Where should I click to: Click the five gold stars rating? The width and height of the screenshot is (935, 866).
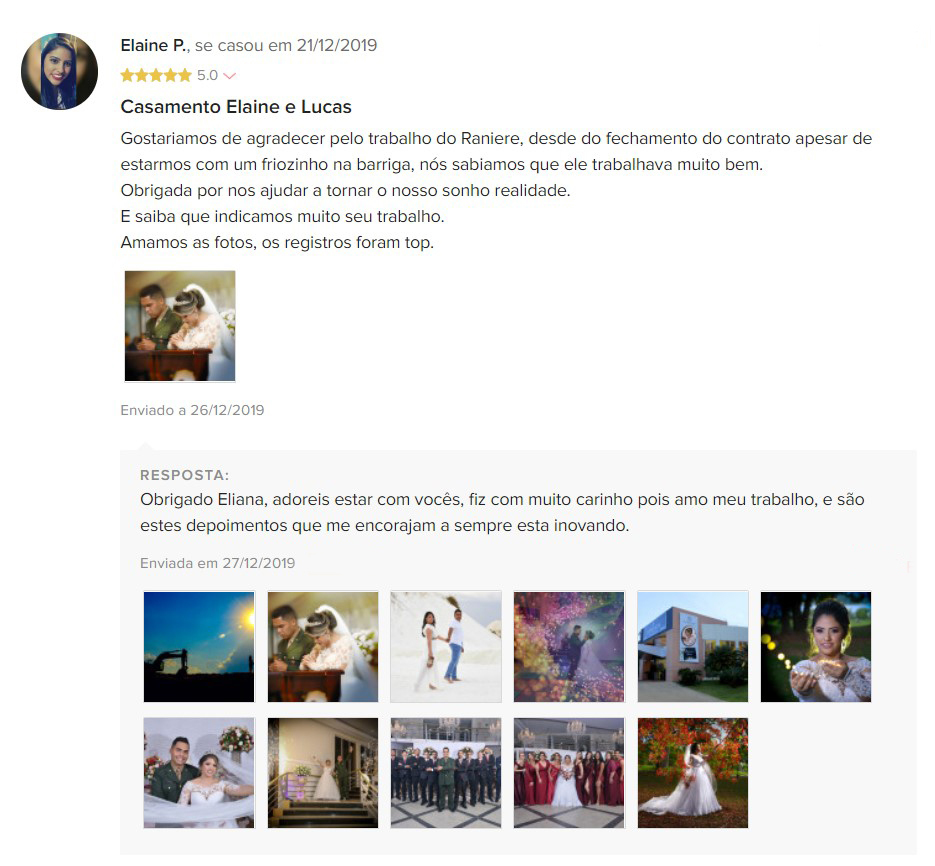pos(156,75)
